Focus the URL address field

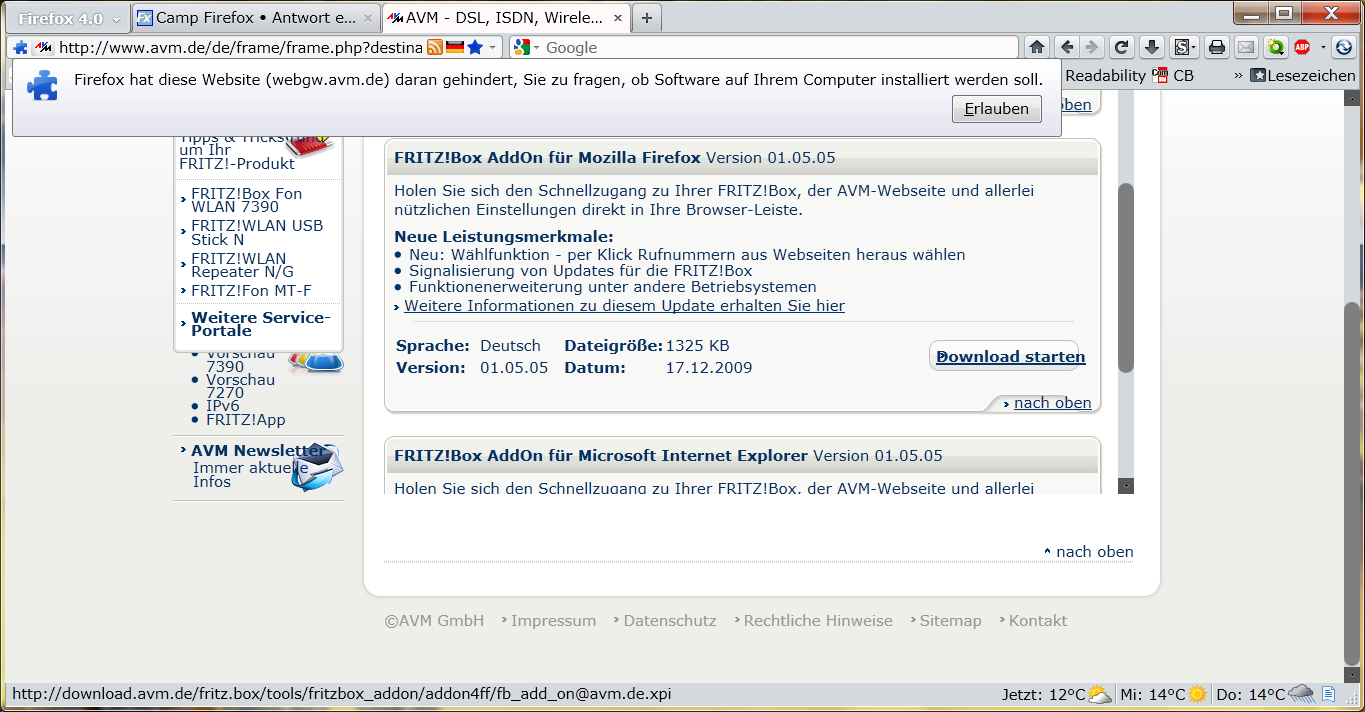click(240, 47)
